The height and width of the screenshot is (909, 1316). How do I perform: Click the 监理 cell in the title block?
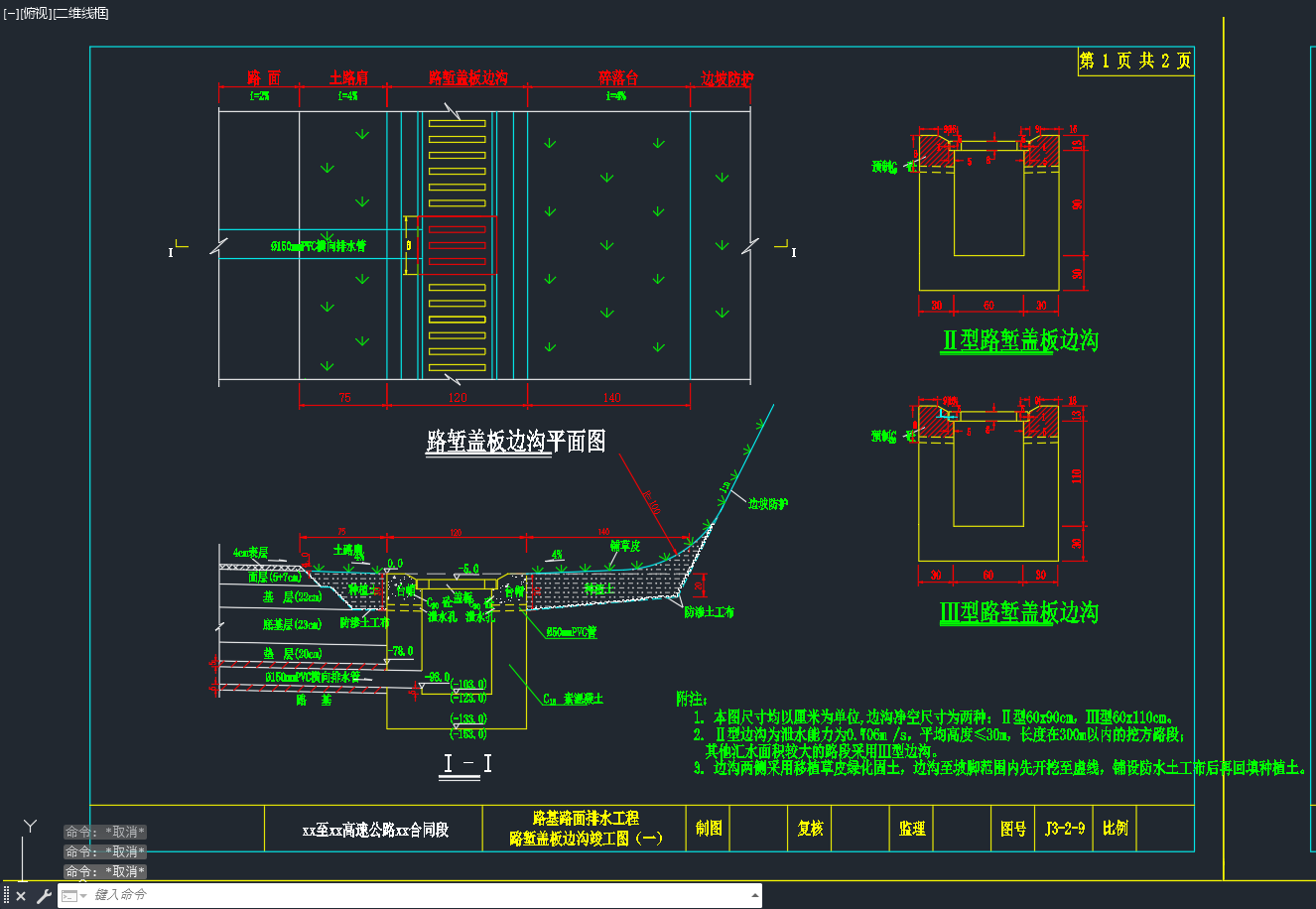pyautogui.click(x=912, y=828)
